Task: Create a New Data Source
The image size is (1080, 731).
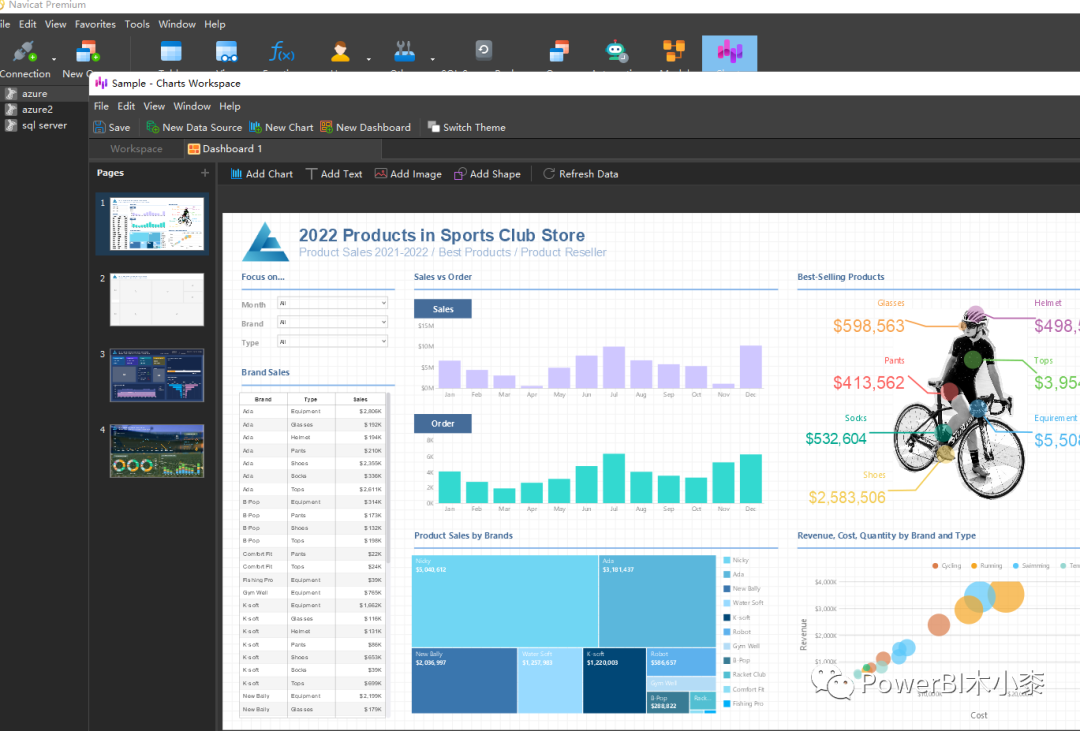Action: pyautogui.click(x=153, y=128)
